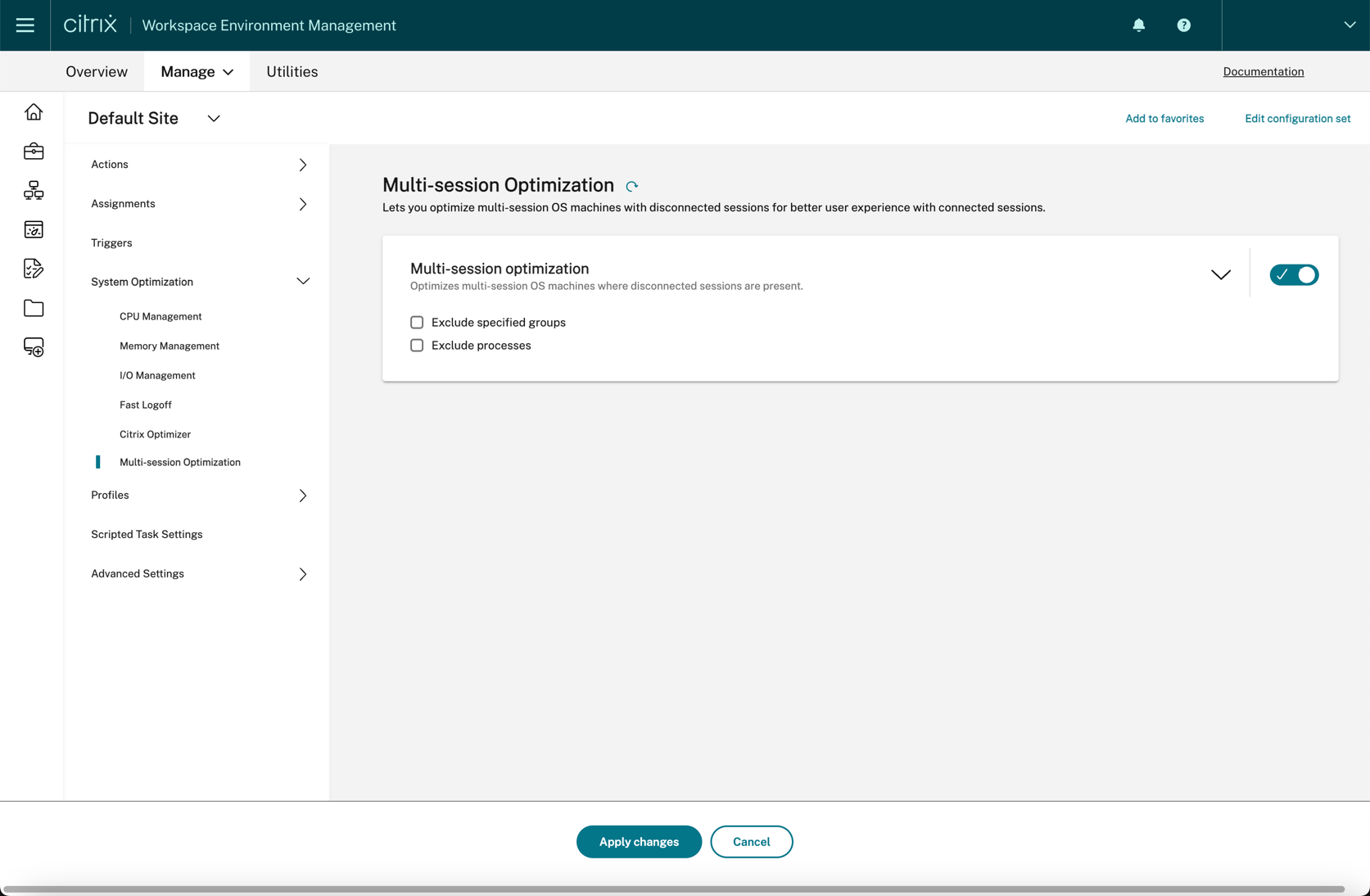1370x896 pixels.
Task: Open the network machines icon in sidebar
Action: point(34,191)
